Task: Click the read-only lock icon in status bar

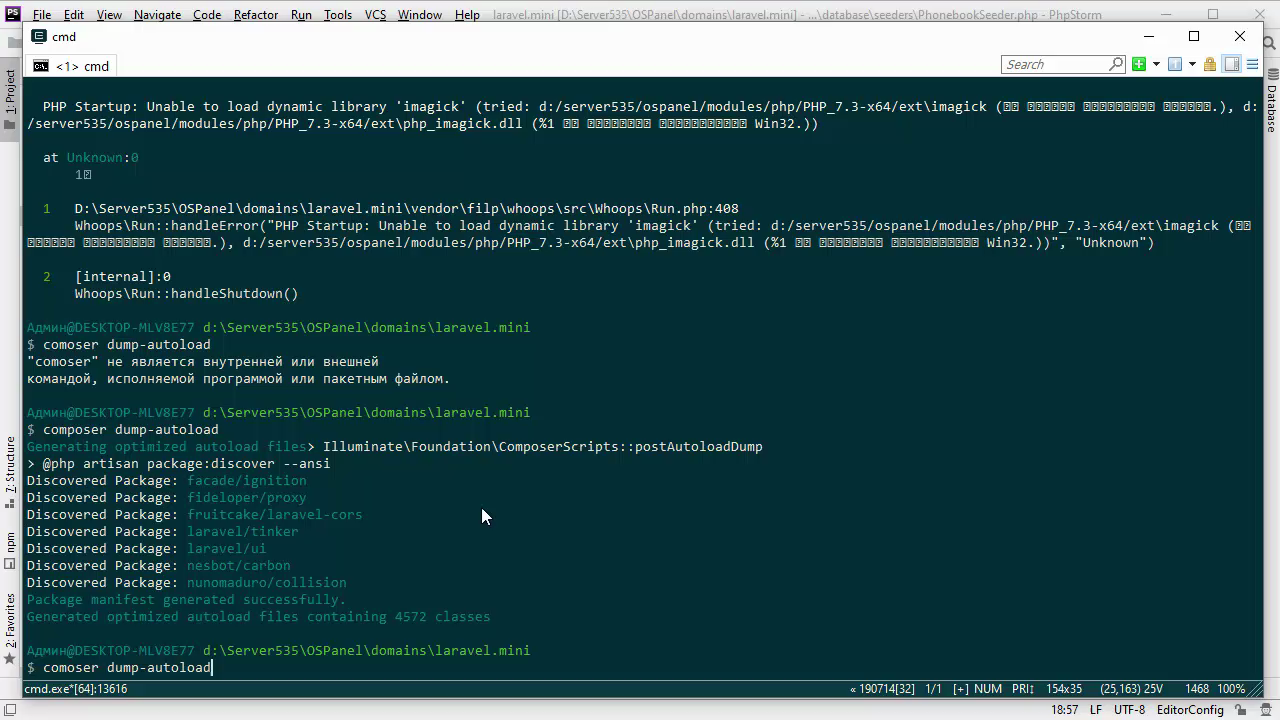Action: 1241,709
